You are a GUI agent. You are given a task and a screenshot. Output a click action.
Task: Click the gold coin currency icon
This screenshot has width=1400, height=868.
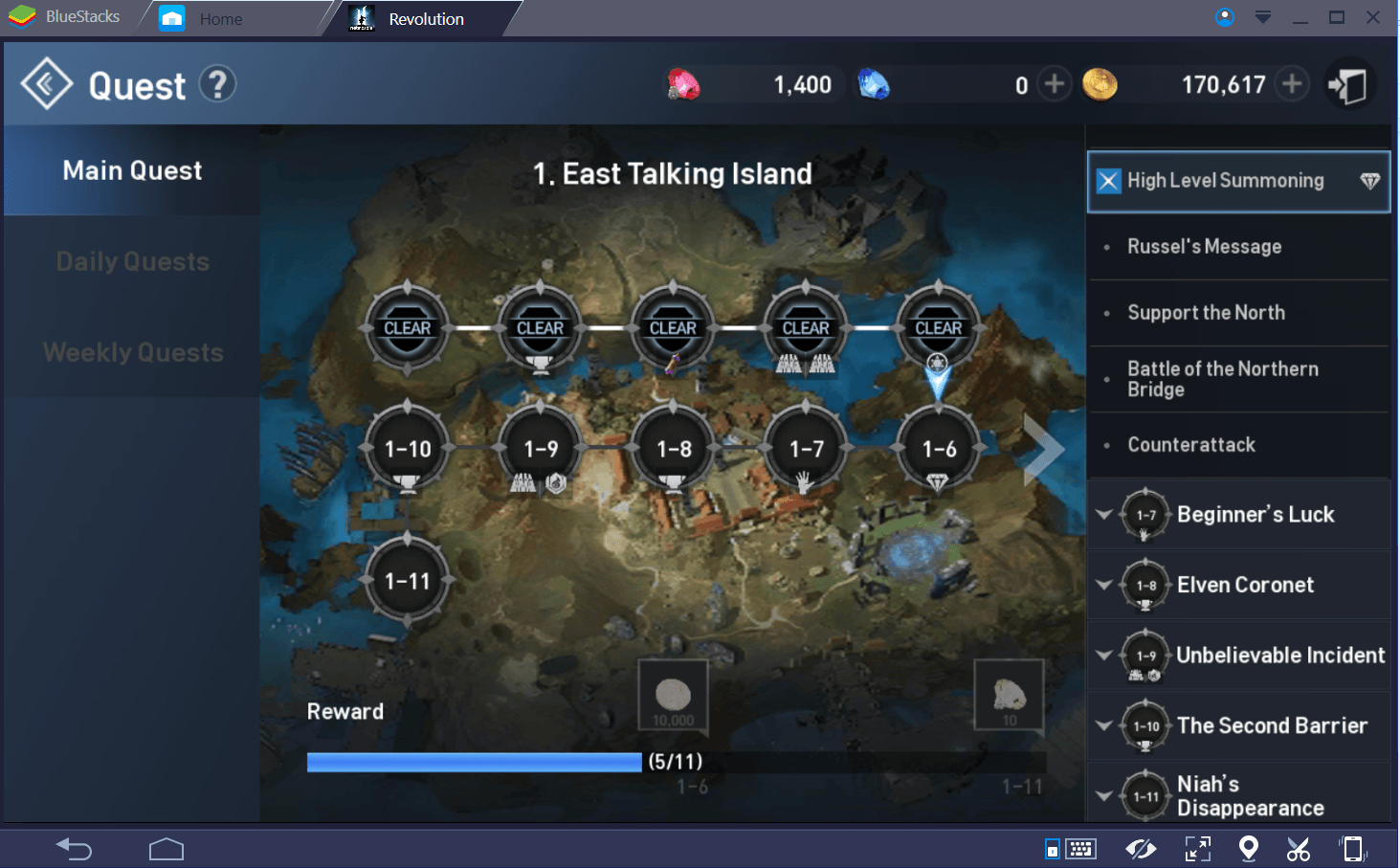click(x=1100, y=84)
